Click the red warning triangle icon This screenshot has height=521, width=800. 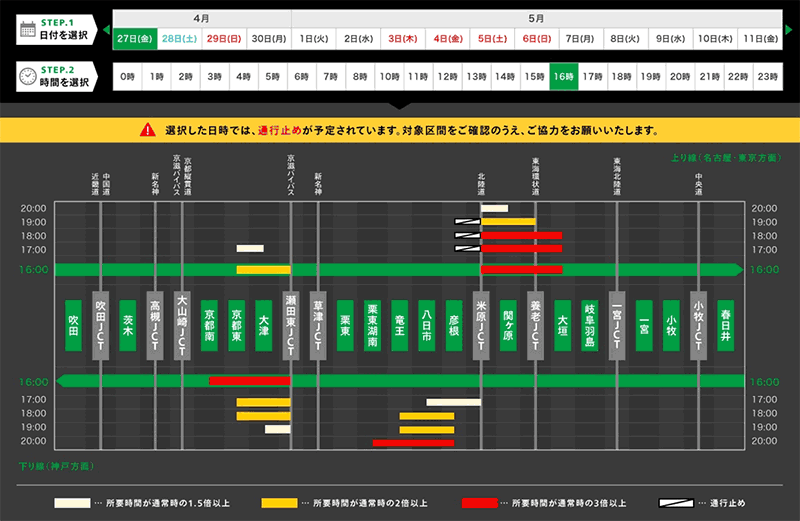[x=147, y=130]
